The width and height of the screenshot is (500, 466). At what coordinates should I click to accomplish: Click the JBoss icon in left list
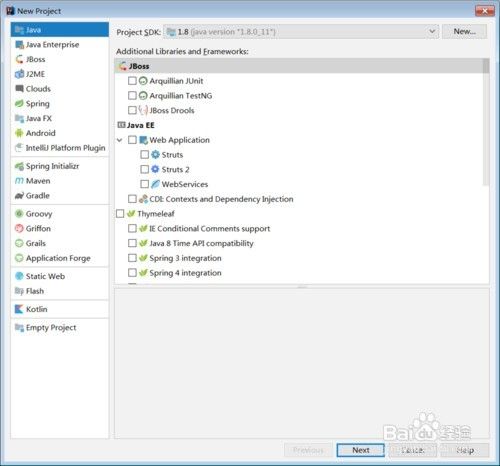click(x=19, y=59)
